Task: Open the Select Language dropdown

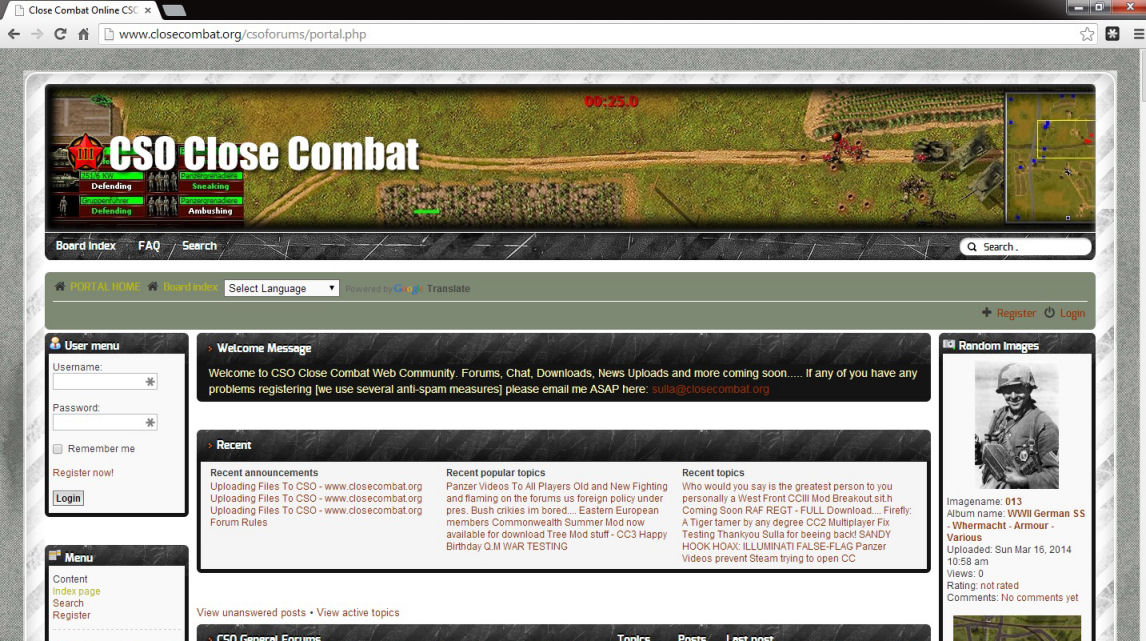Action: (281, 288)
